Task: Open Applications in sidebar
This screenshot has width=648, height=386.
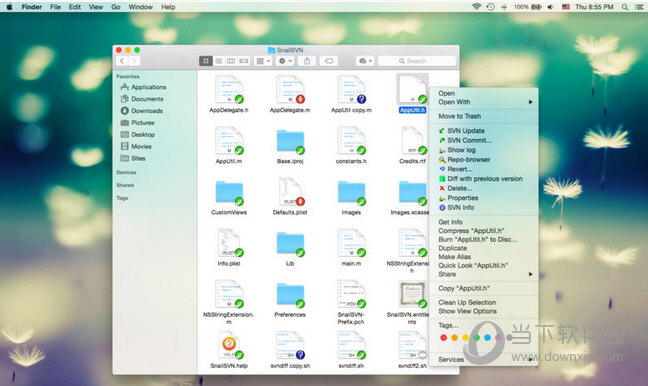Action: [143, 87]
